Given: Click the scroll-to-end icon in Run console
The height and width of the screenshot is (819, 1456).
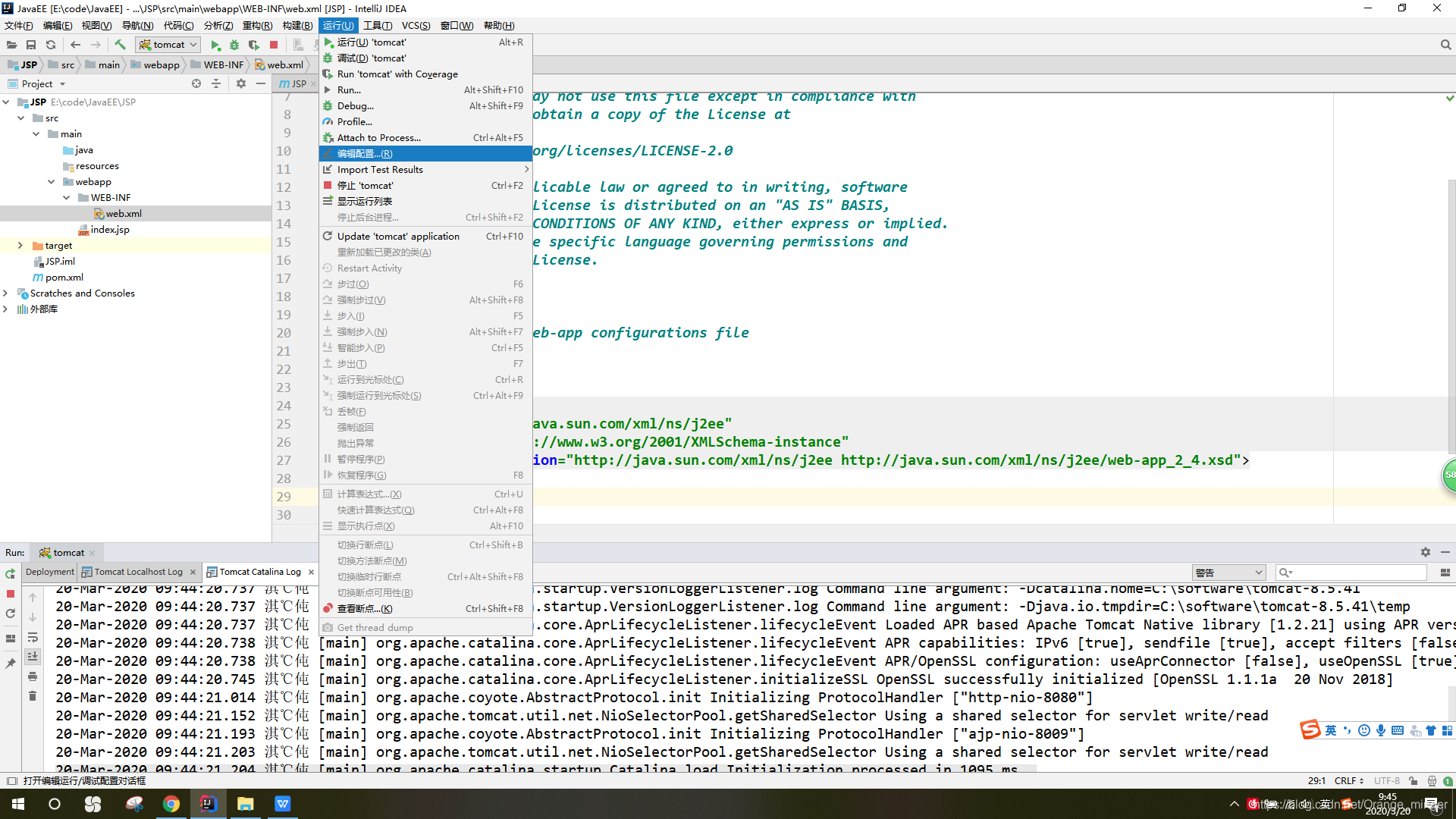Looking at the screenshot, I should pos(33,657).
